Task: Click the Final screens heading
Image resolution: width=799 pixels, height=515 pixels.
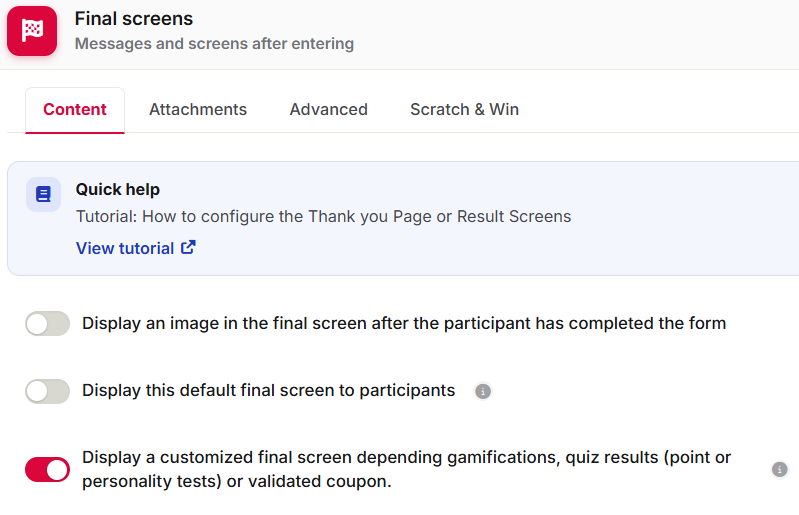Action: point(134,19)
